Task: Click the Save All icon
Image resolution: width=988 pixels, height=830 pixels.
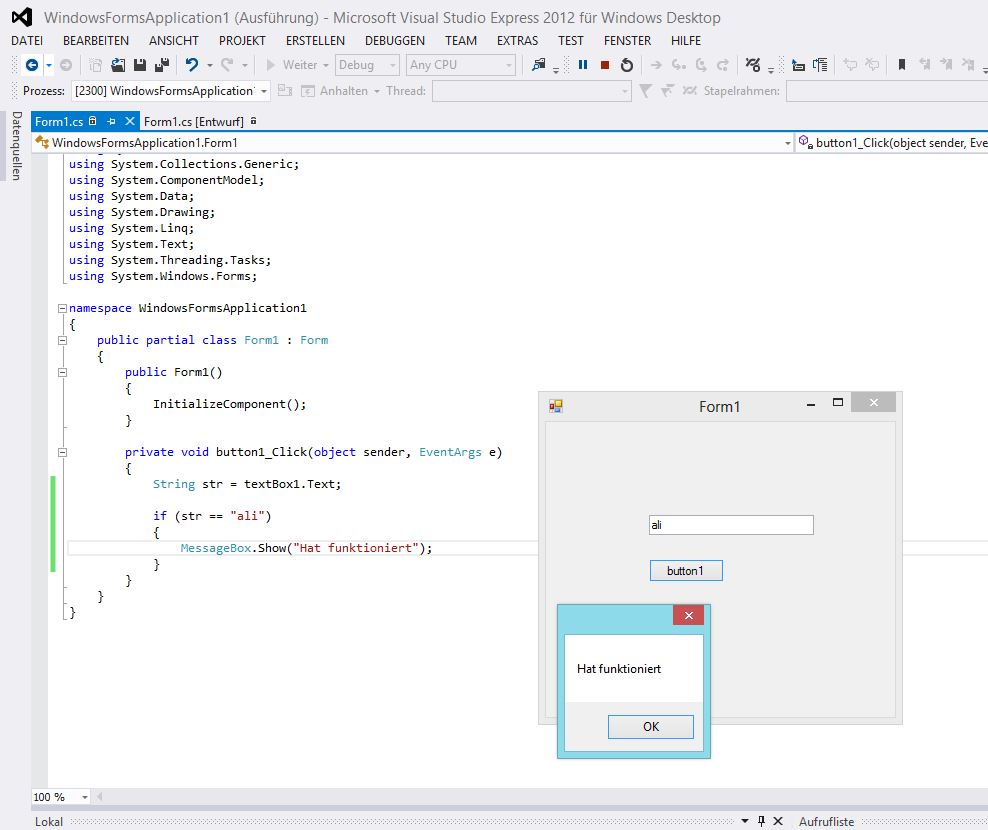Action: click(160, 65)
